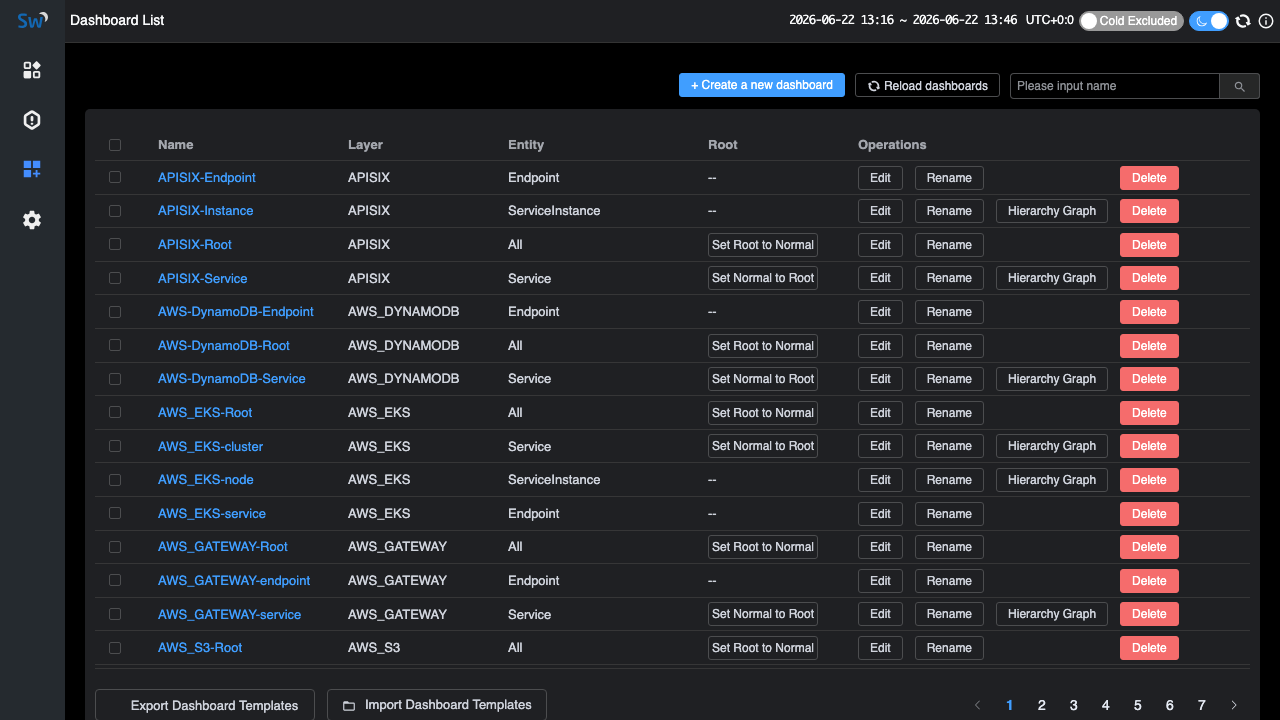The width and height of the screenshot is (1280, 720).
Task: Delete the APISIX-Endpoint dashboard
Action: pos(1149,178)
